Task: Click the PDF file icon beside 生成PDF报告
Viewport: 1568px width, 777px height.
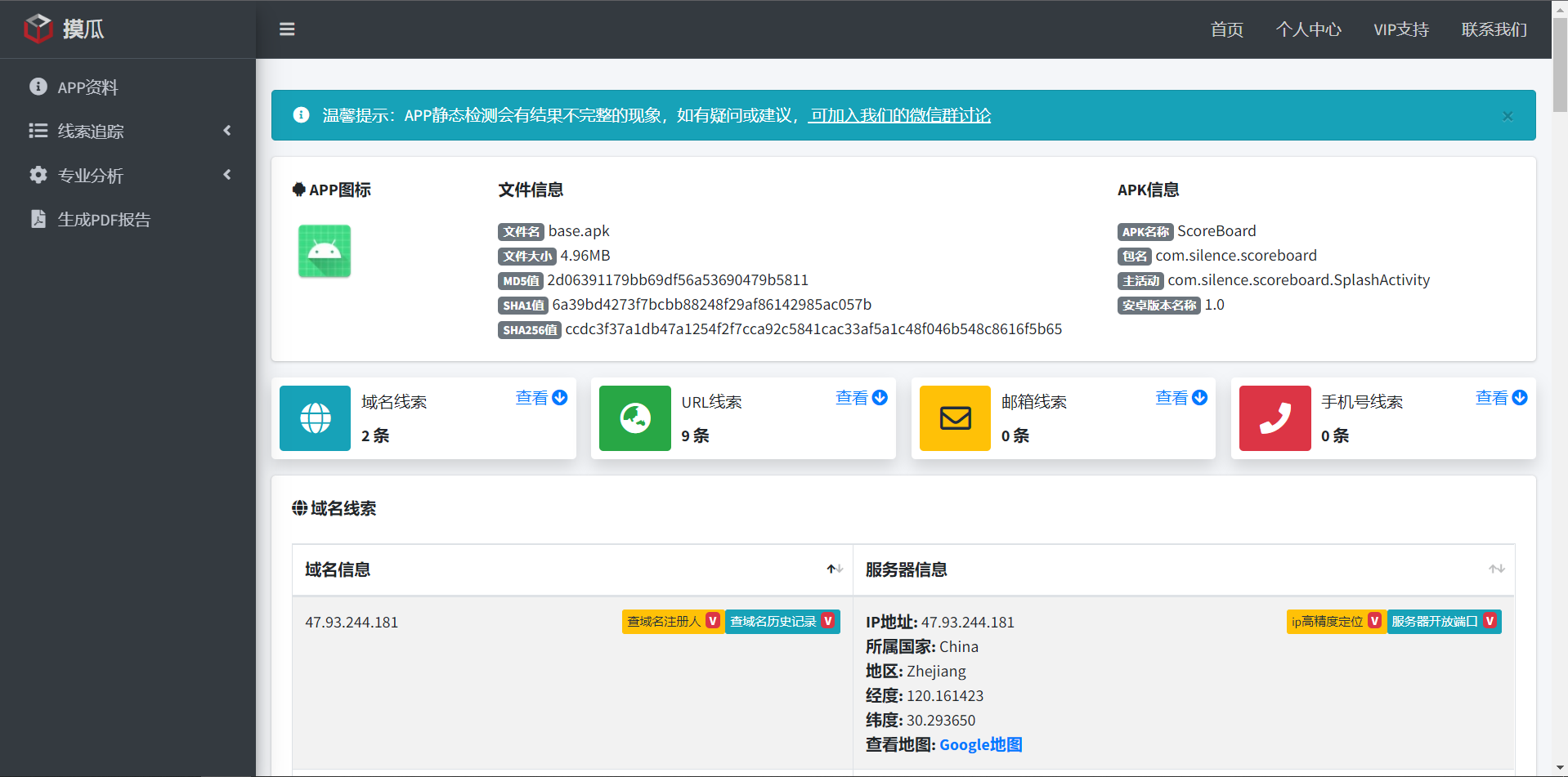Action: [x=38, y=219]
